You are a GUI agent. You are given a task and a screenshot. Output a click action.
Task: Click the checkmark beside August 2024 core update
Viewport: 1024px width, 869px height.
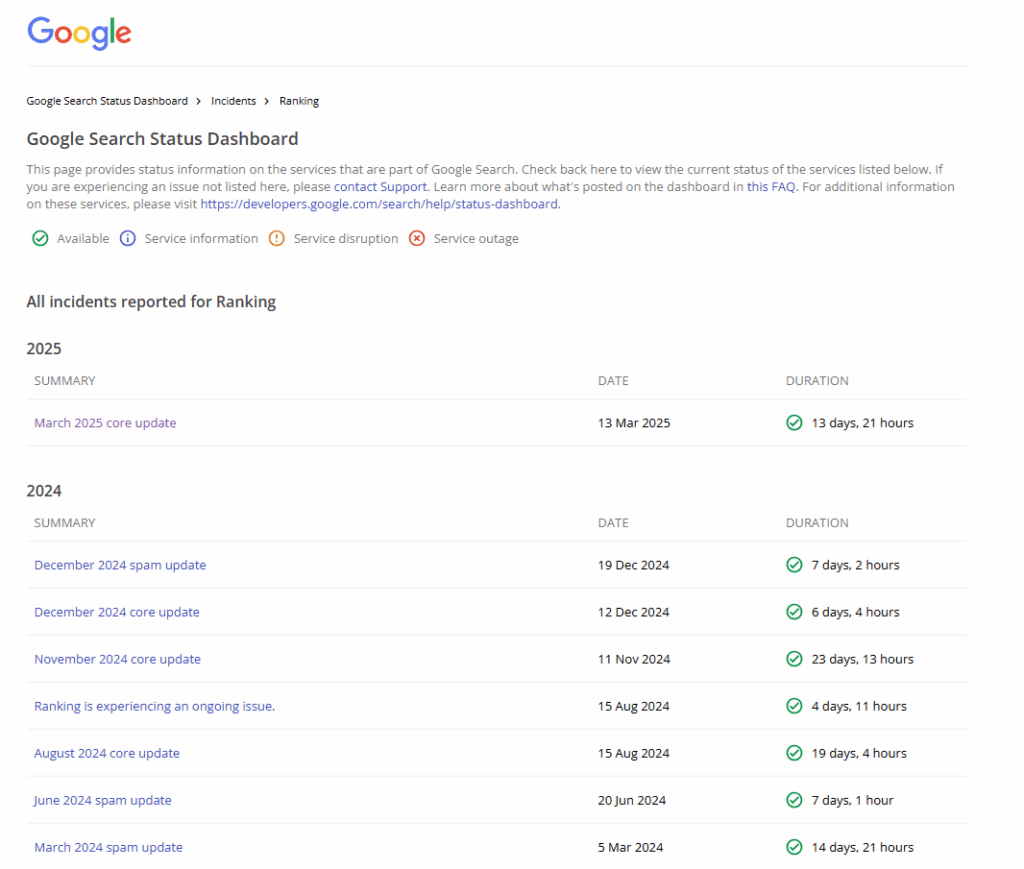point(793,753)
